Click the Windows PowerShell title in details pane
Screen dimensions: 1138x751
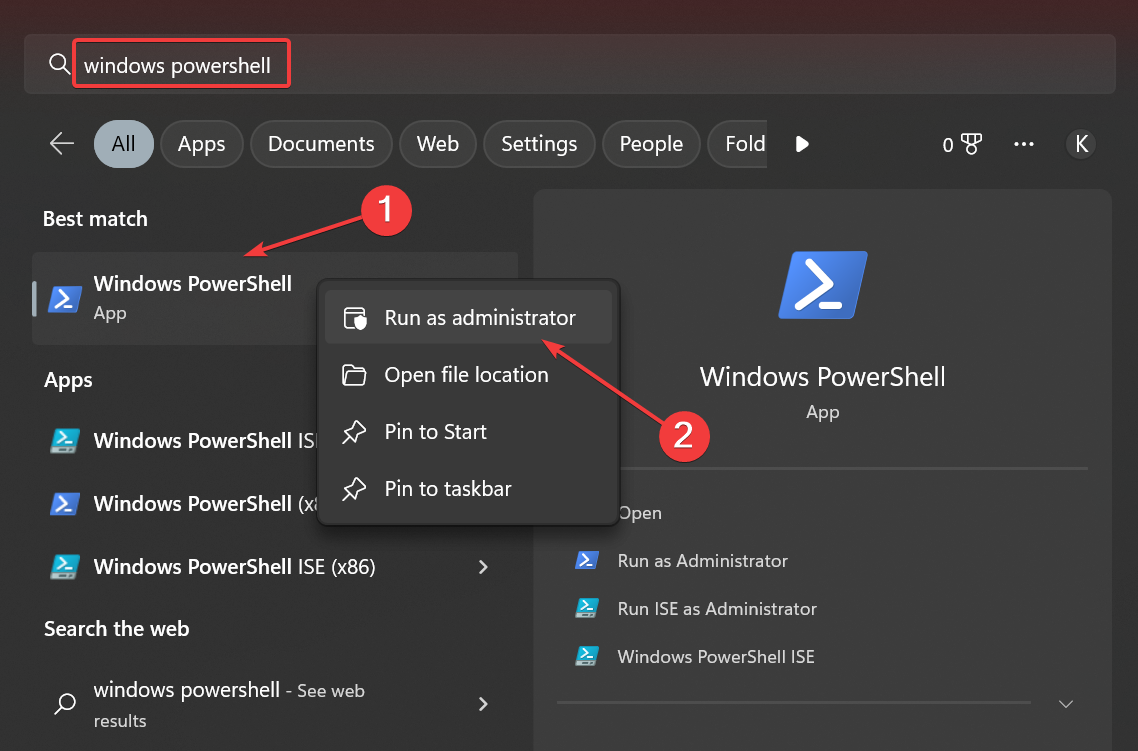(x=822, y=377)
